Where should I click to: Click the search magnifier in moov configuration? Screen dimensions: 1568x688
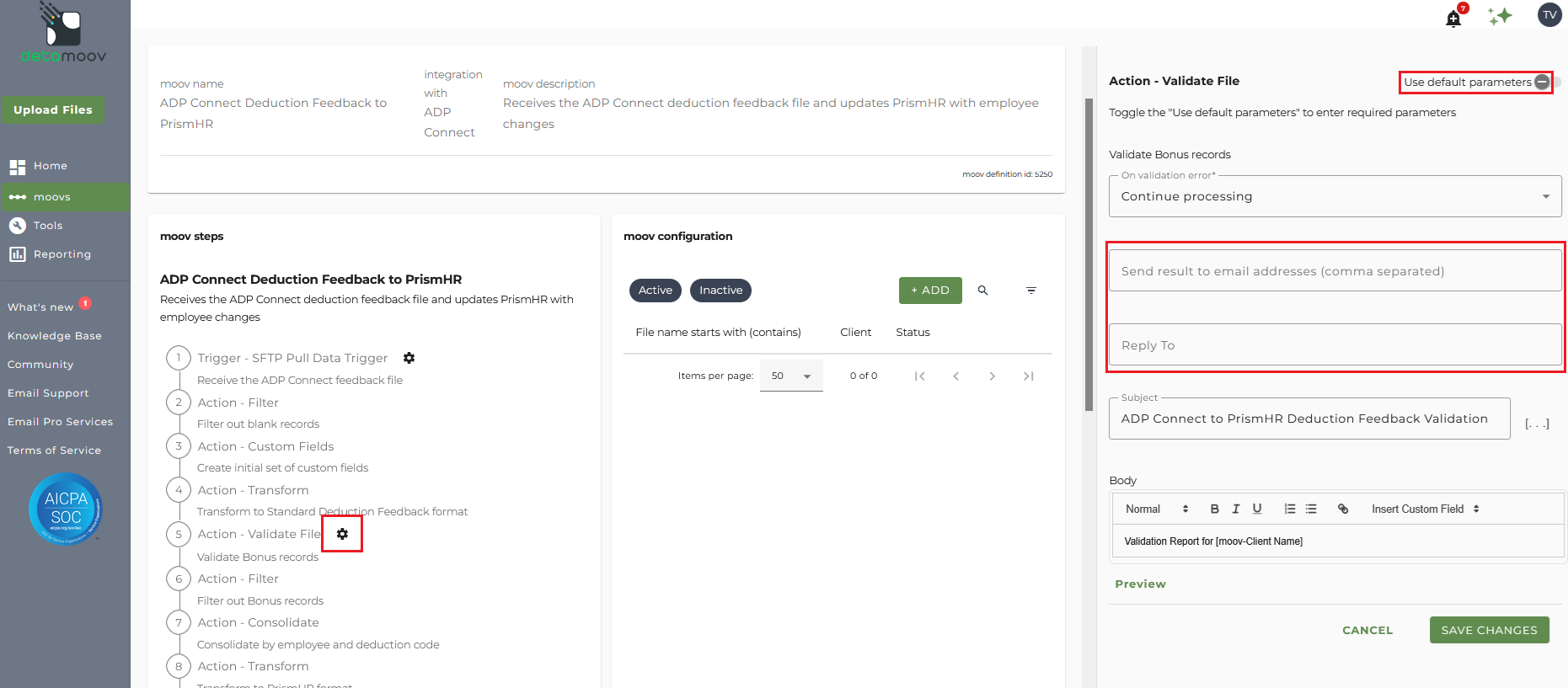click(x=982, y=291)
